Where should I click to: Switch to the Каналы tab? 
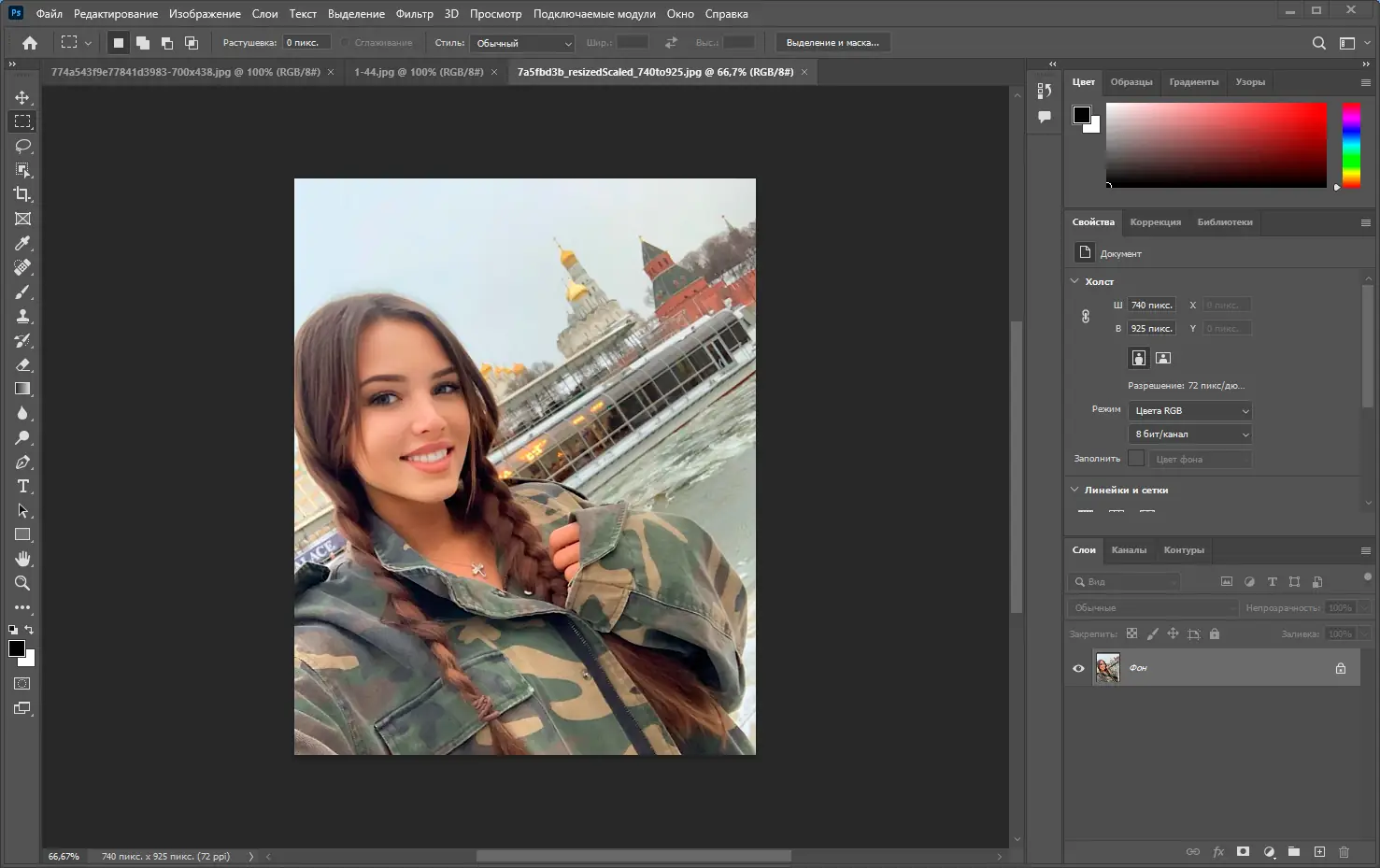point(1129,550)
